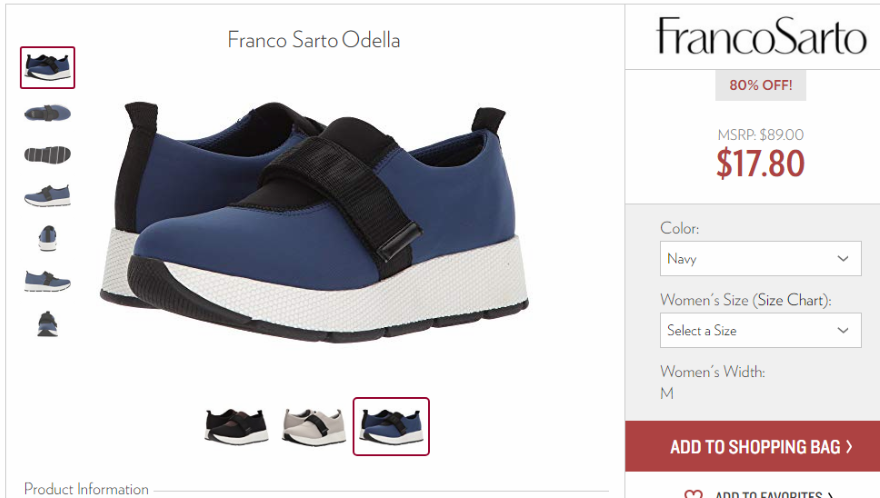Select the navy color swatch shoe
Image resolution: width=880 pixels, height=498 pixels.
click(x=391, y=427)
